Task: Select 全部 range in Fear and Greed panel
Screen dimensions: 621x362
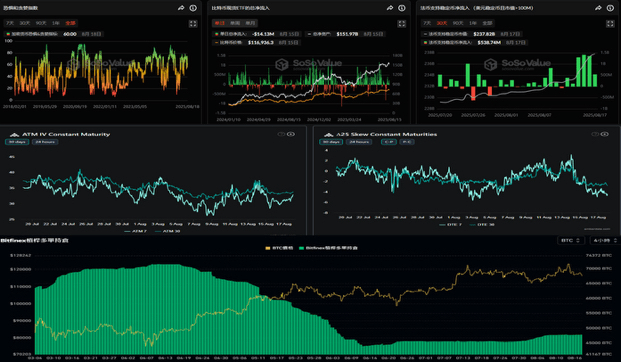Action: coord(70,23)
